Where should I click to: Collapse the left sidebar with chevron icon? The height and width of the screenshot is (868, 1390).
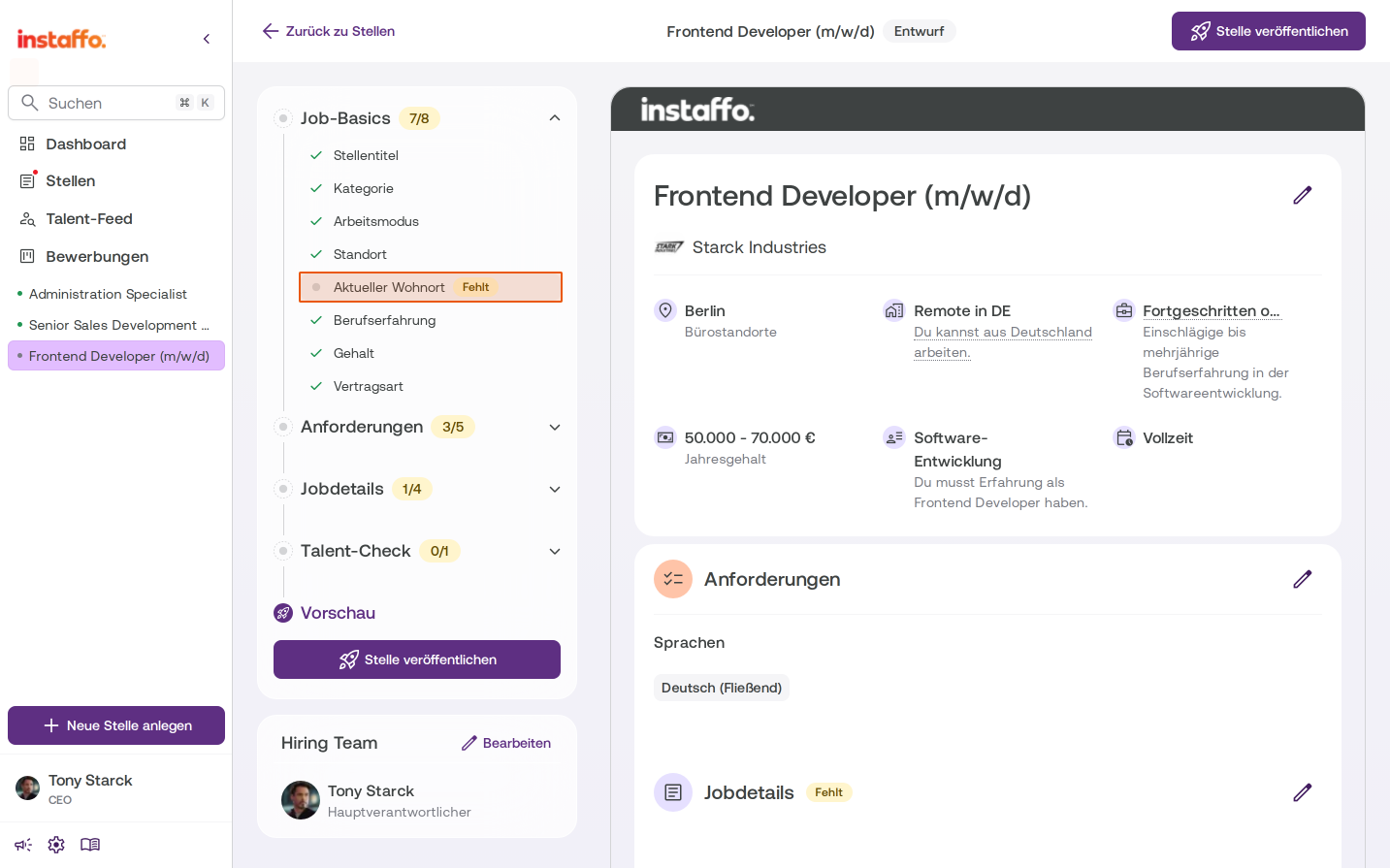coord(207,39)
